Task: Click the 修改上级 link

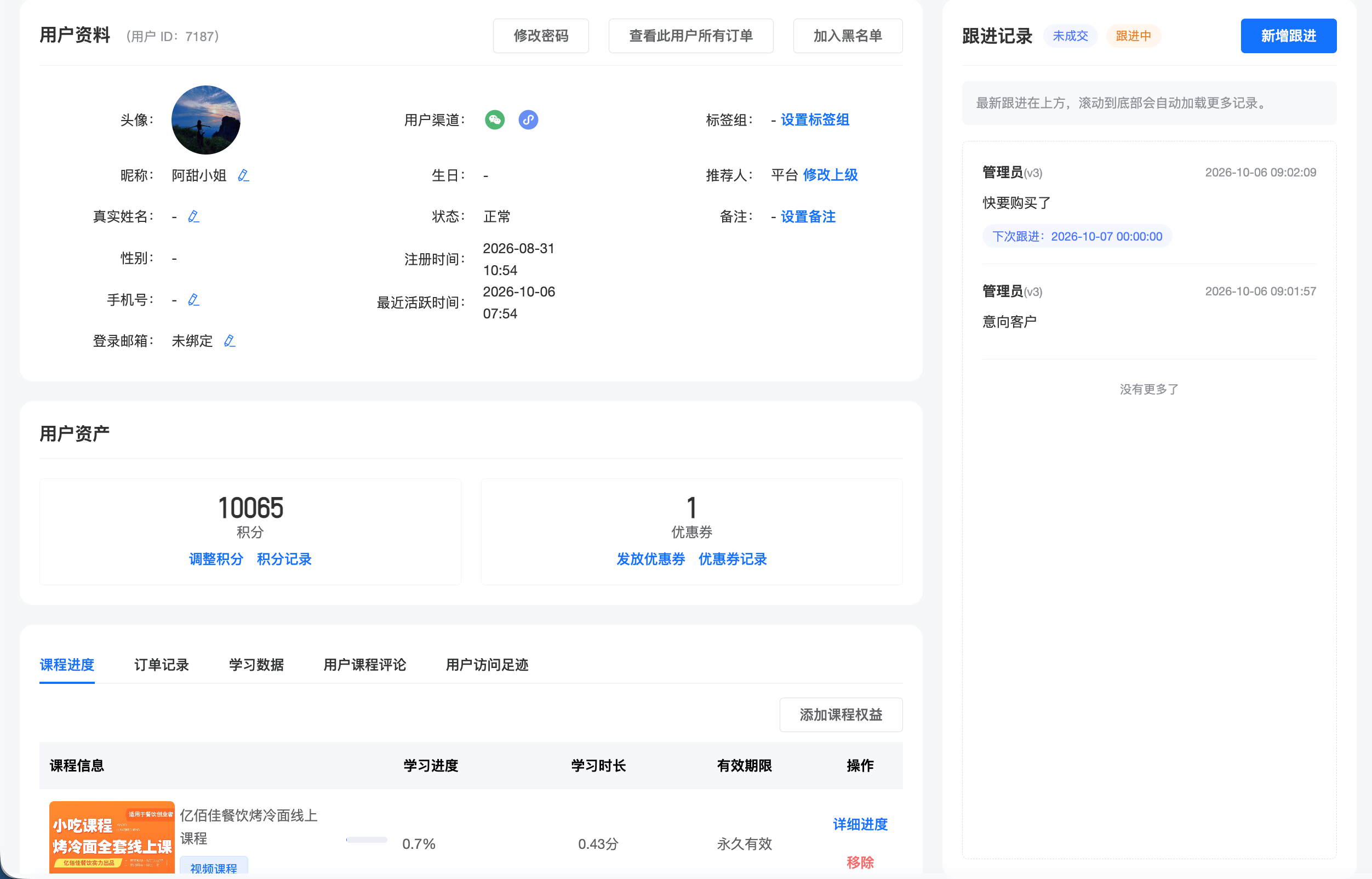Action: pyautogui.click(x=830, y=175)
